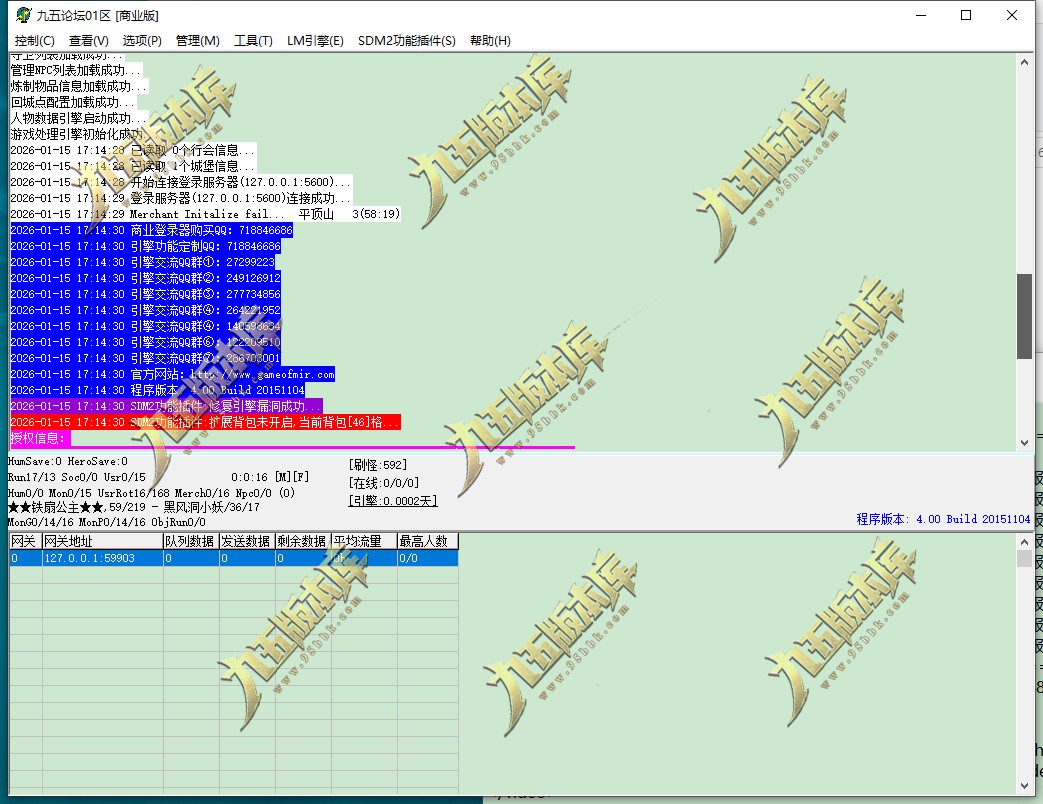
Task: Click the Run17/13 Soc0/0 status line
Action: click(x=76, y=477)
